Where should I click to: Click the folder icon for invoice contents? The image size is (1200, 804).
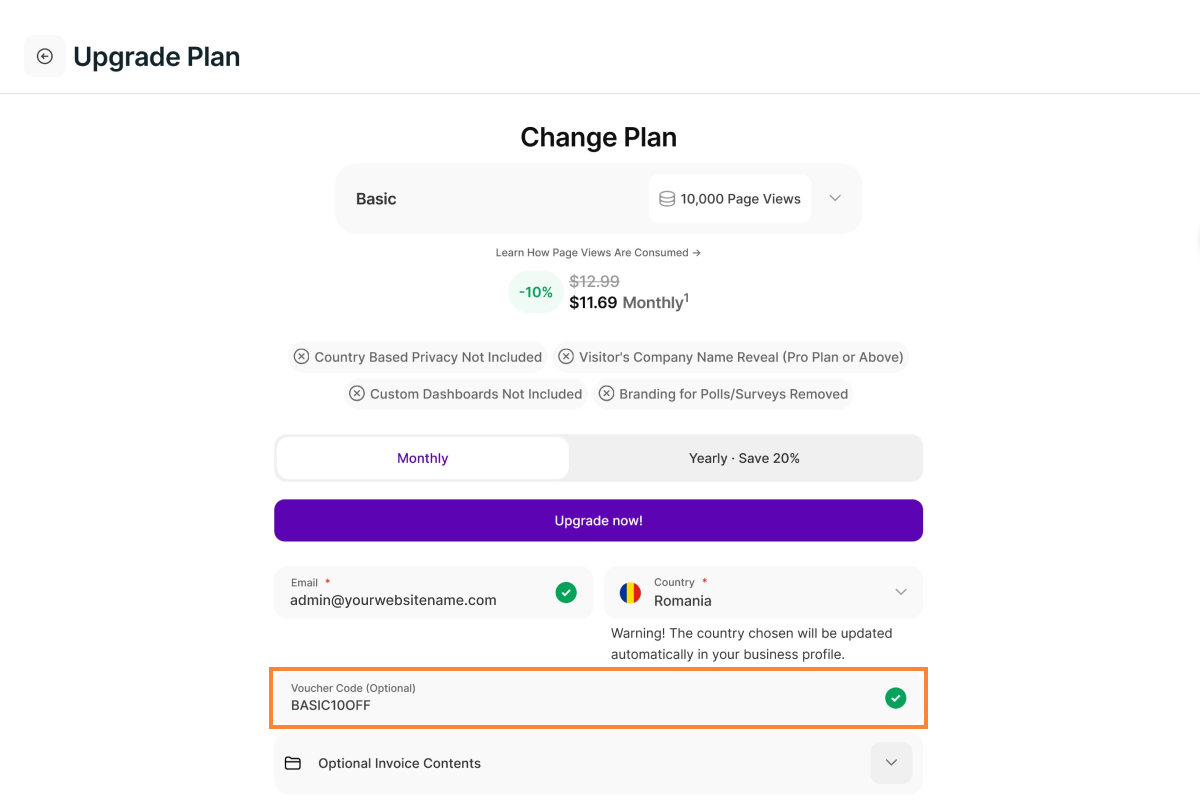click(x=293, y=763)
